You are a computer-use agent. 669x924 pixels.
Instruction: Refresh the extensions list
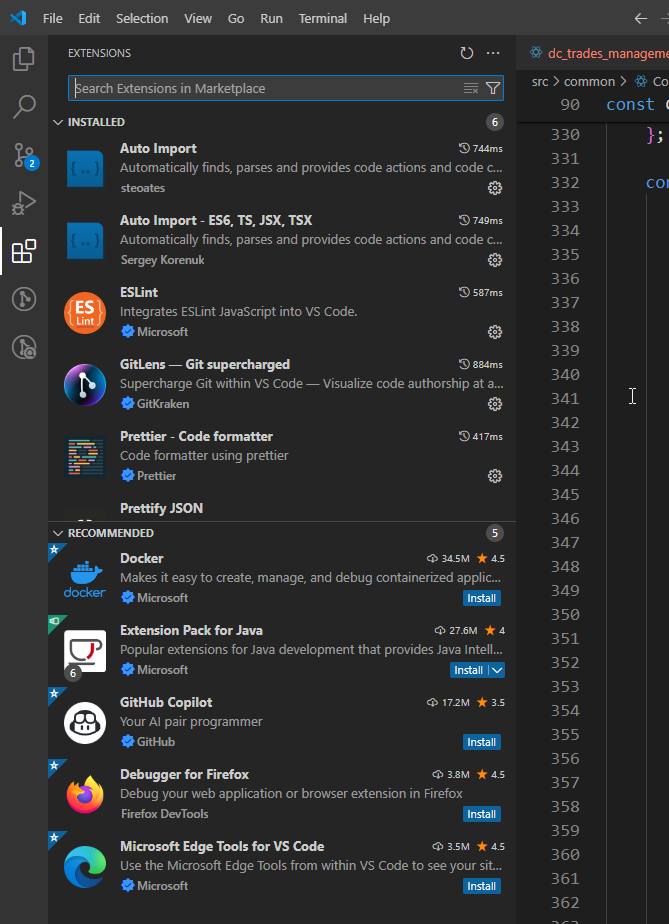(467, 53)
